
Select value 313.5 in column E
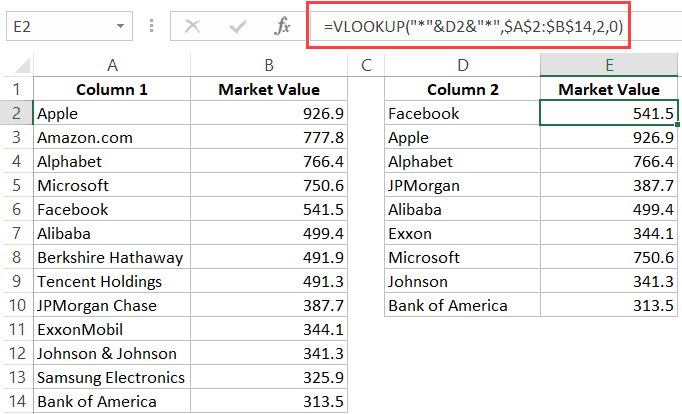pyautogui.click(x=609, y=305)
